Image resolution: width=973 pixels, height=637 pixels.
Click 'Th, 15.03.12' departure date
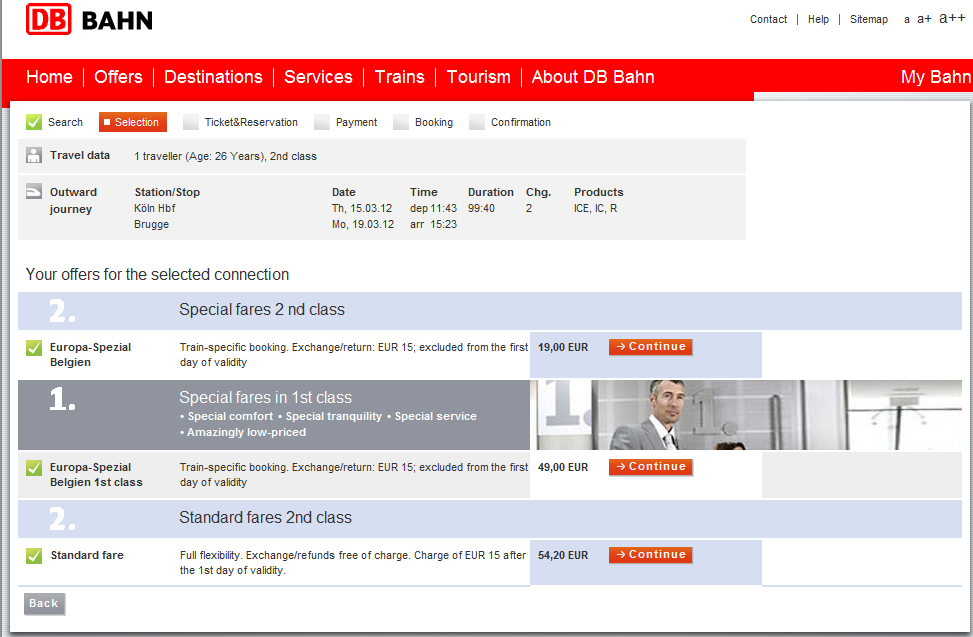362,208
